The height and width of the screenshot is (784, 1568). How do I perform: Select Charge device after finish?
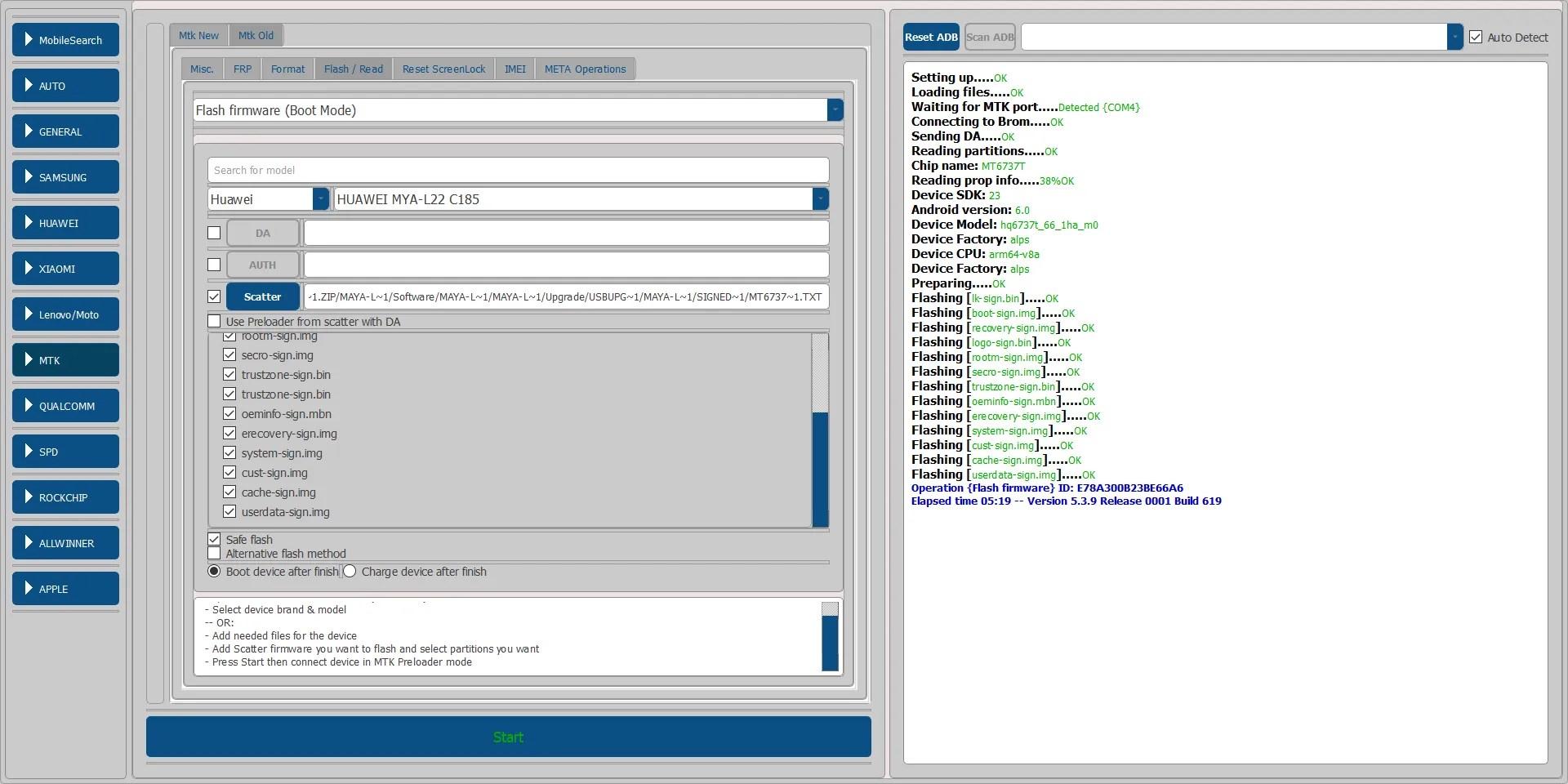tap(350, 572)
